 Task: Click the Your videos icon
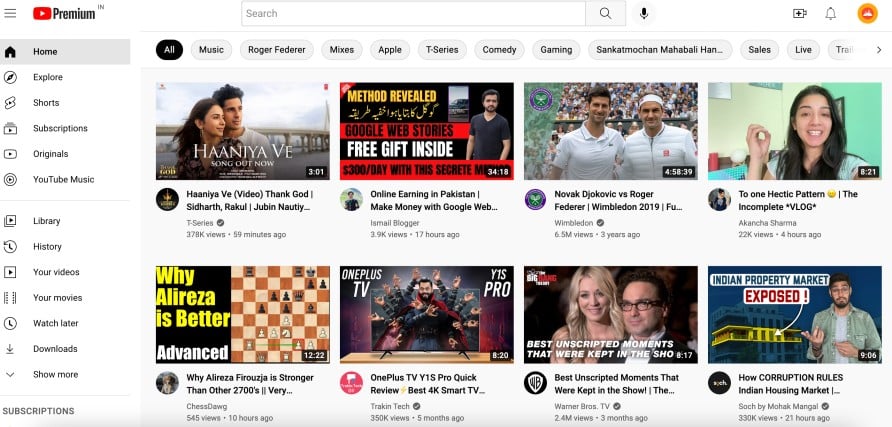[x=10, y=272]
